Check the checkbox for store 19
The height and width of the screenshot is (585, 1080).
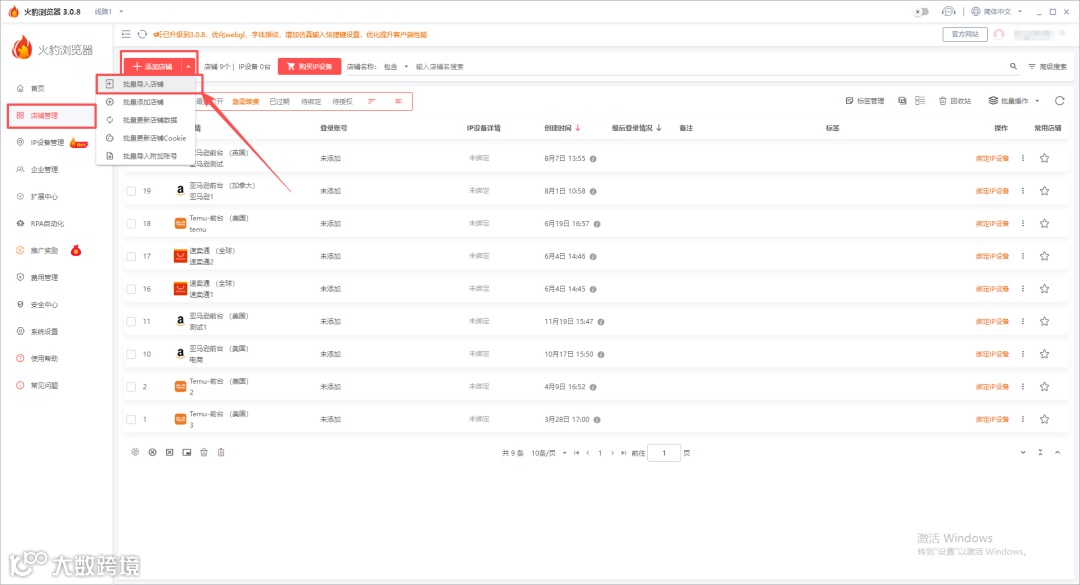(131, 191)
